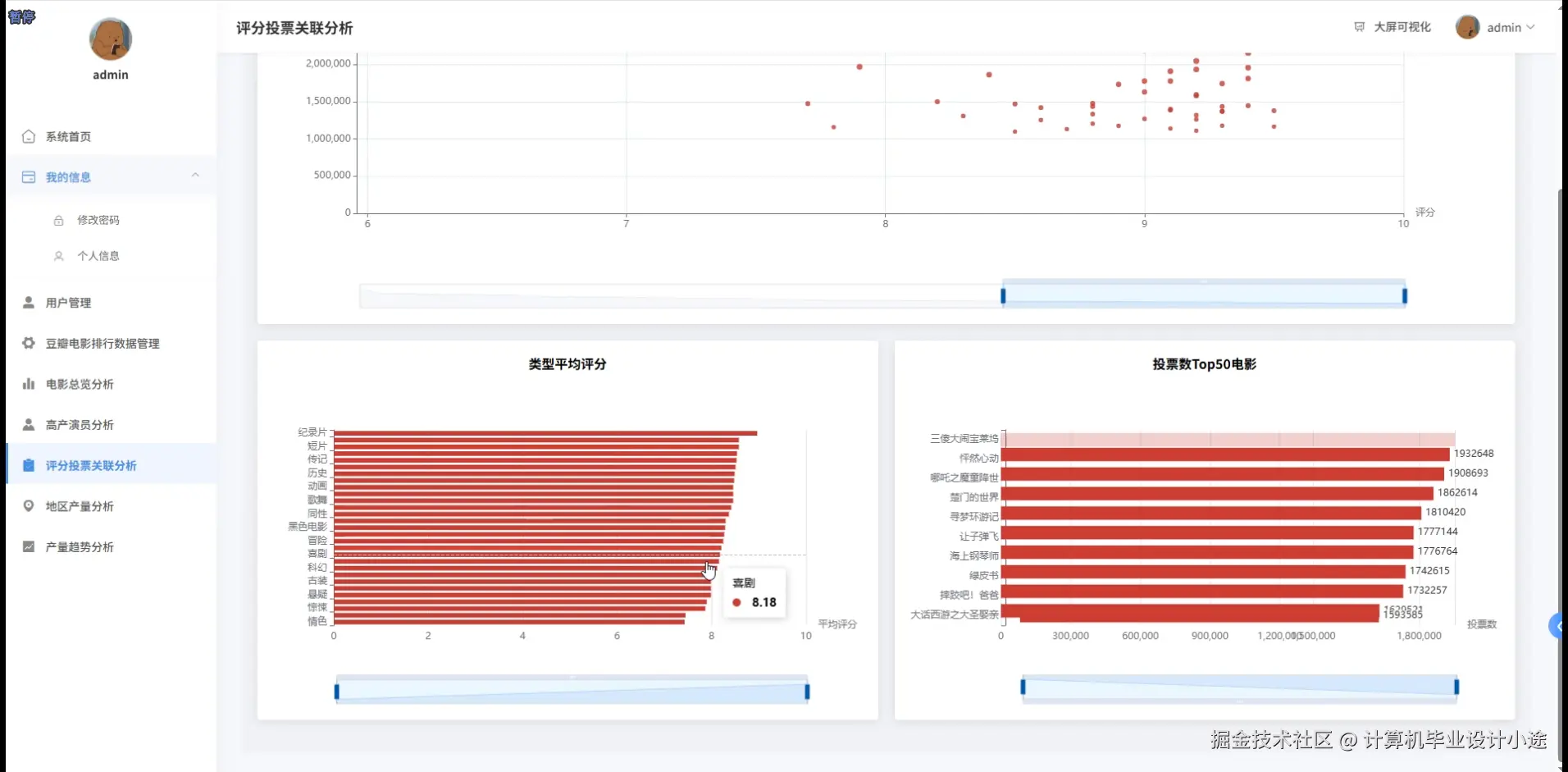Click the 投票数Top50电影 chart title
The width and height of the screenshot is (1568, 772).
click(1204, 364)
